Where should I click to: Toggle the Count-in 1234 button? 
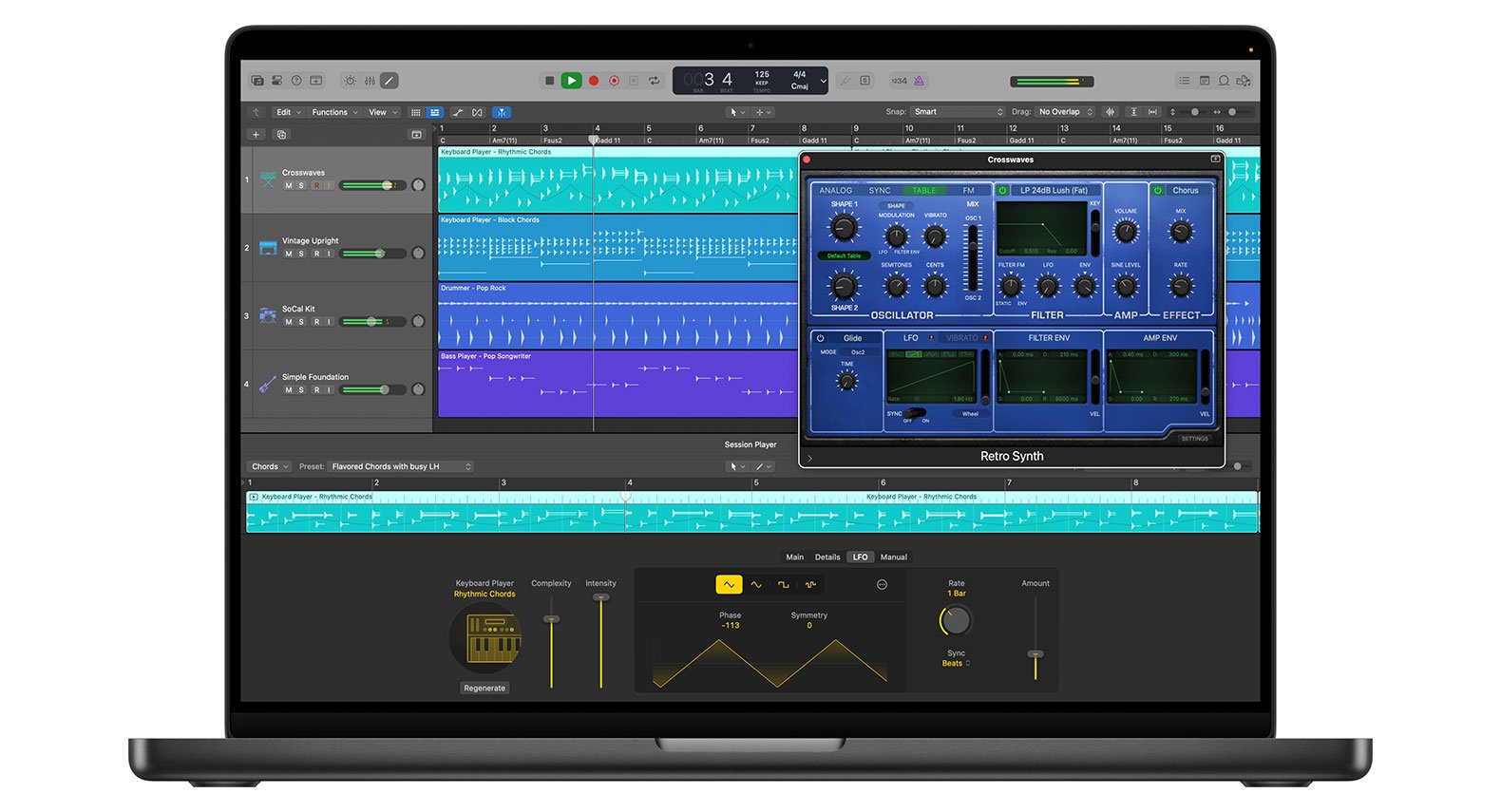pyautogui.click(x=899, y=81)
